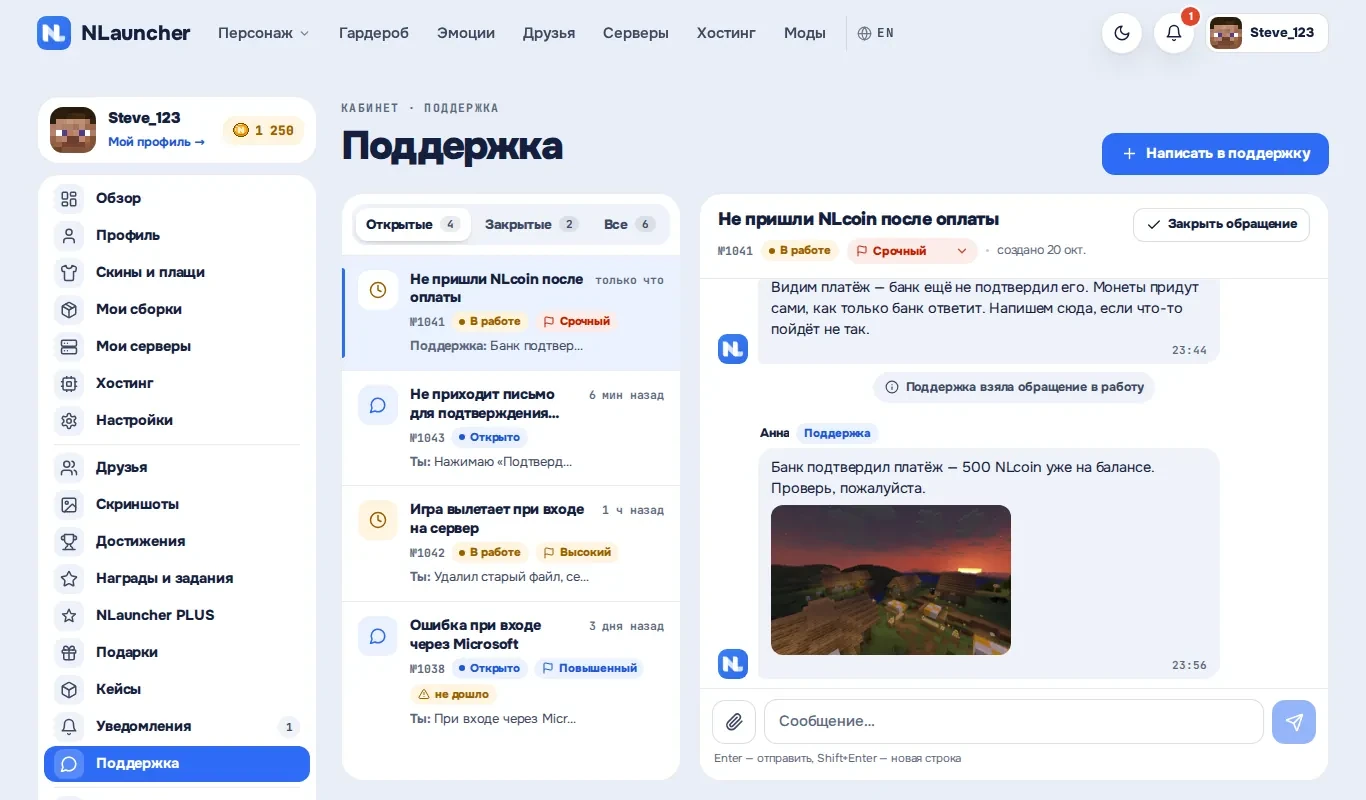Click the не дошло warning tag
Image resolution: width=1366 pixels, height=800 pixels.
click(x=453, y=694)
